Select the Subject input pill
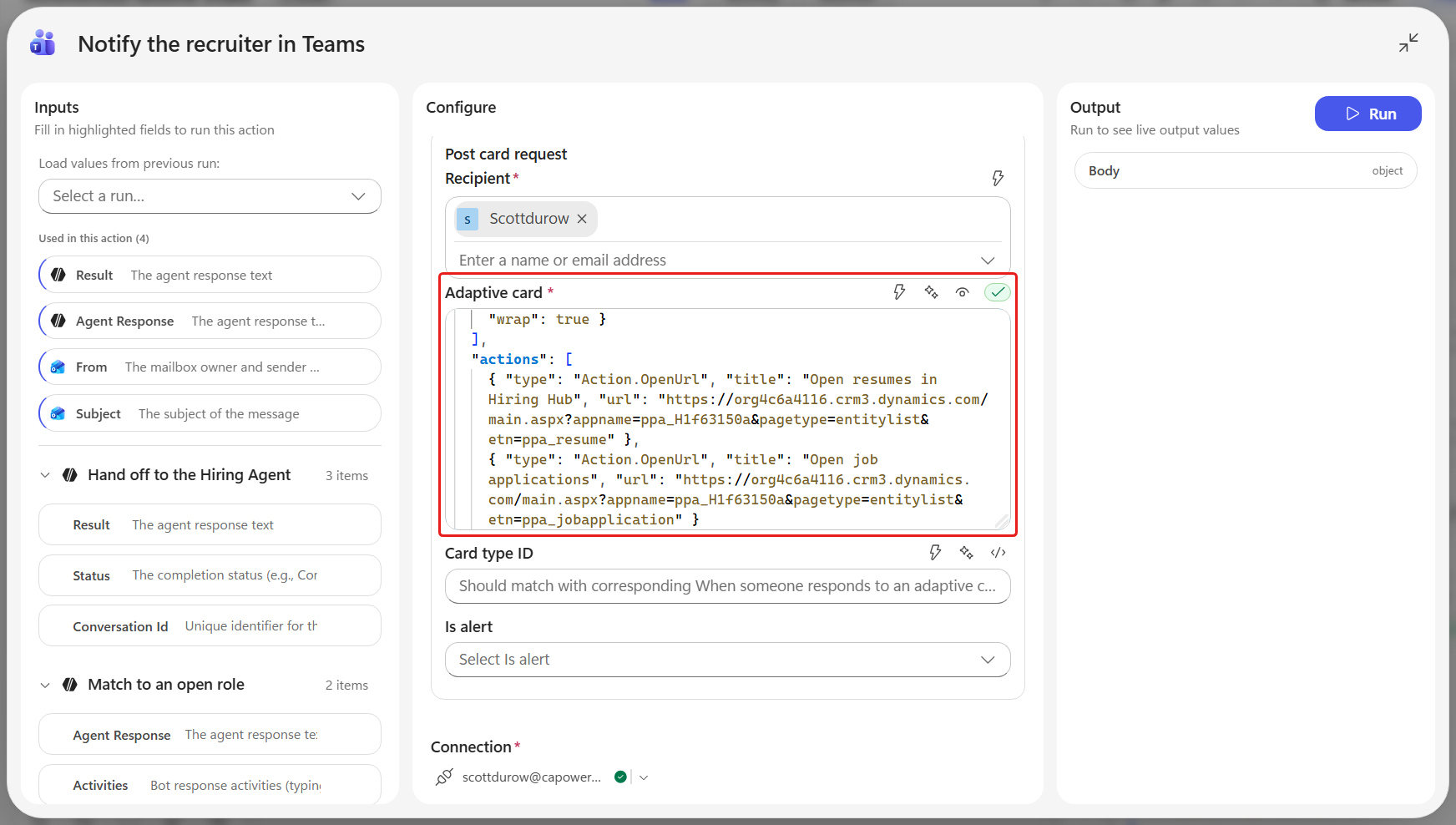This screenshot has width=1456, height=825. (210, 413)
